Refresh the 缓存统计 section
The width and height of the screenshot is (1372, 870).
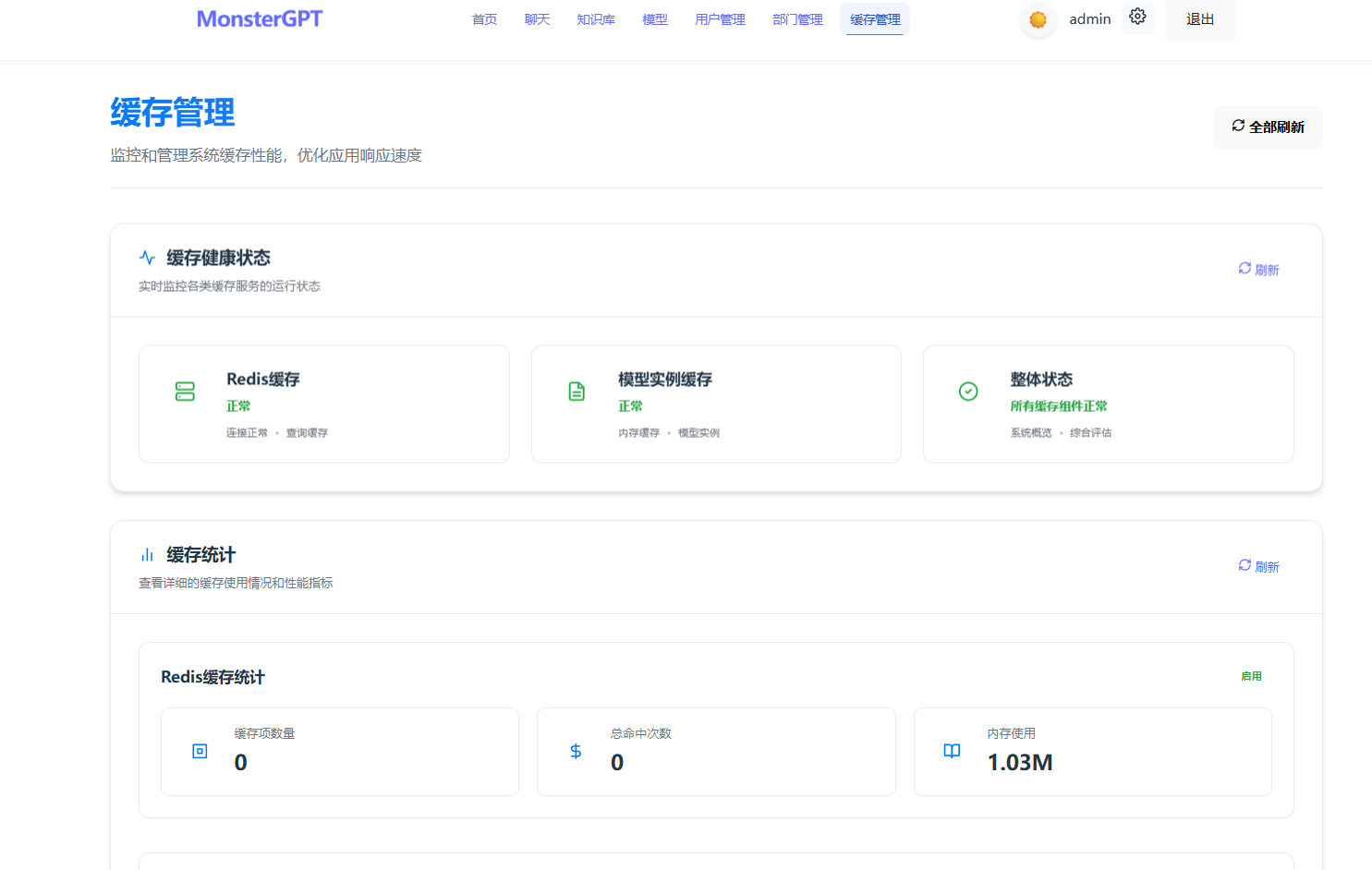point(1259,566)
